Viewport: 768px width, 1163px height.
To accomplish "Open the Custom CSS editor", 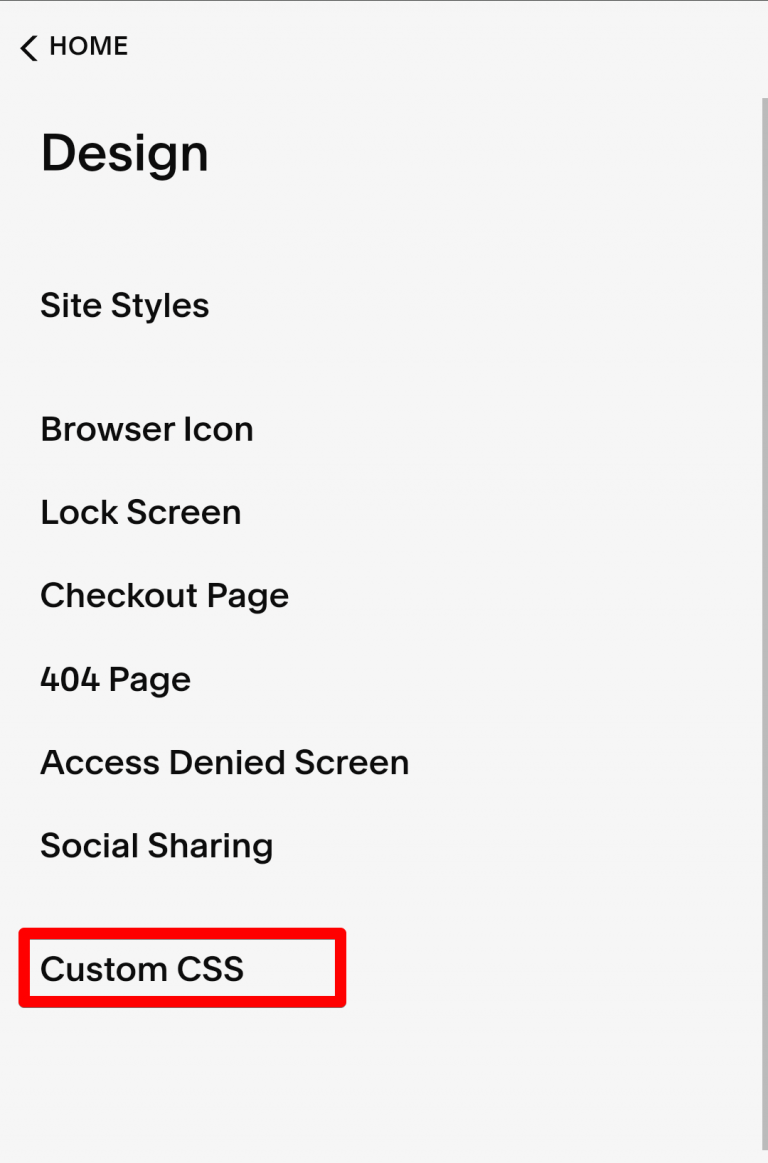I will click(142, 968).
